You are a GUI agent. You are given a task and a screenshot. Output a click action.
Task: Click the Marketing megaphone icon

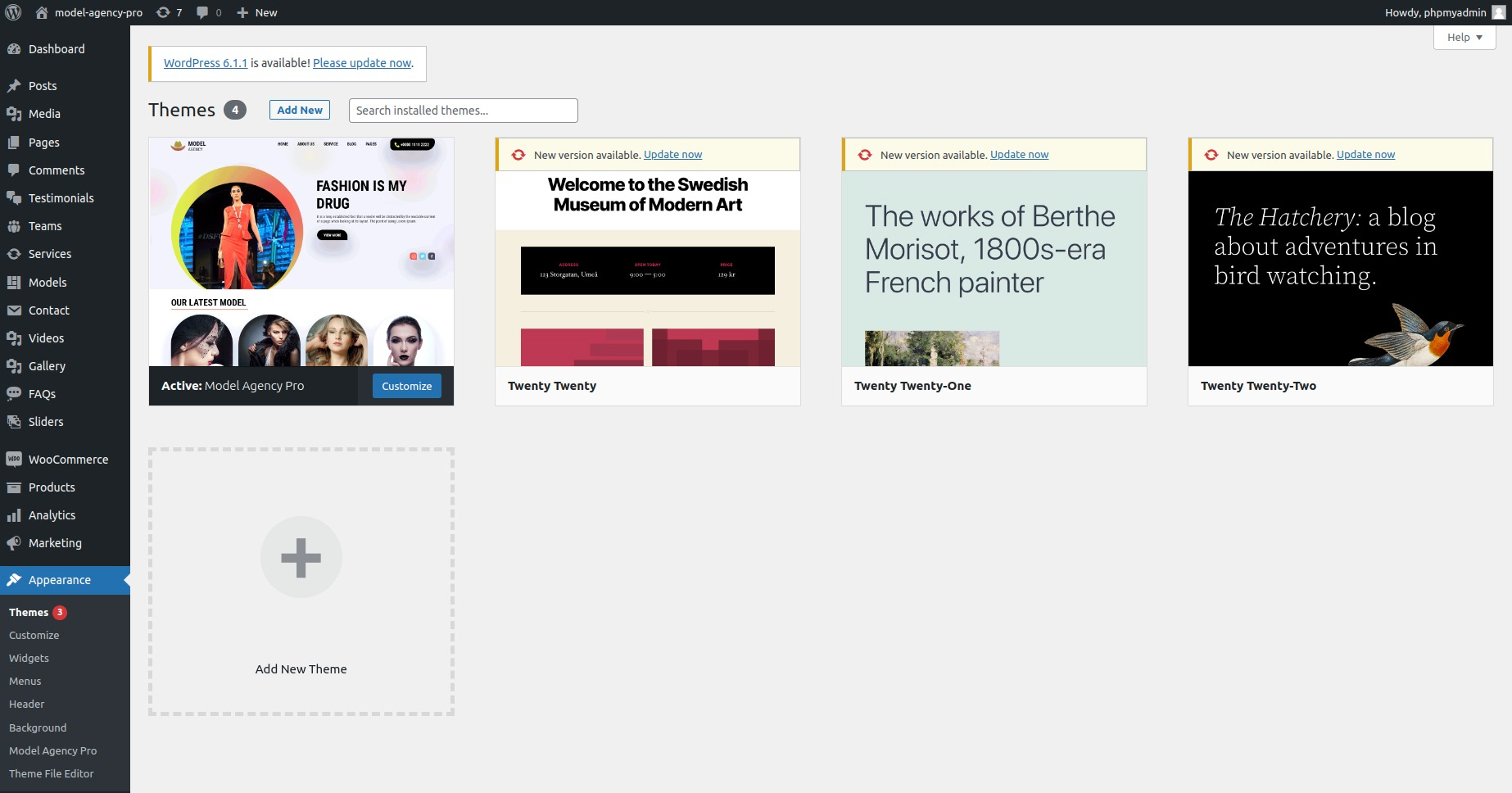[14, 543]
